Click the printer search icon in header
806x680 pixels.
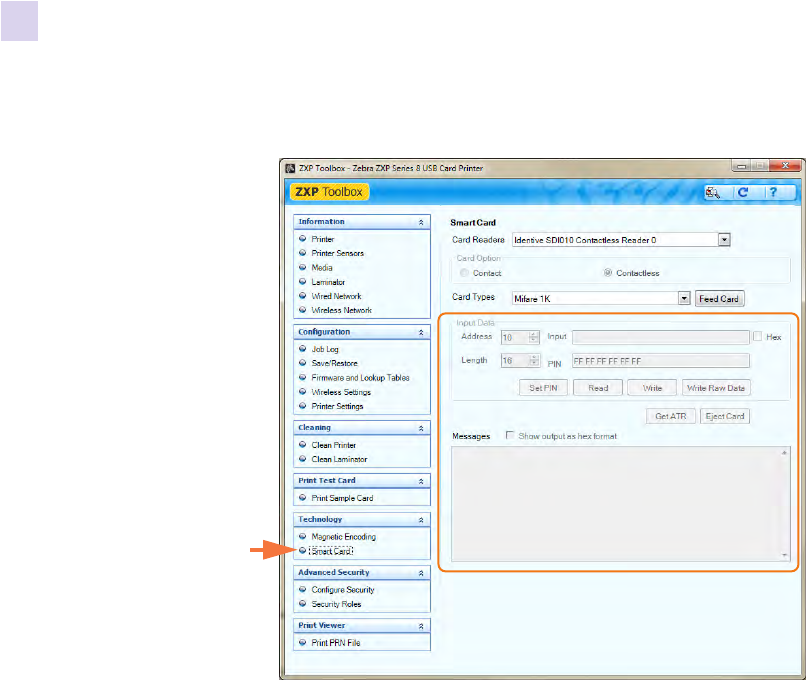pos(712,192)
